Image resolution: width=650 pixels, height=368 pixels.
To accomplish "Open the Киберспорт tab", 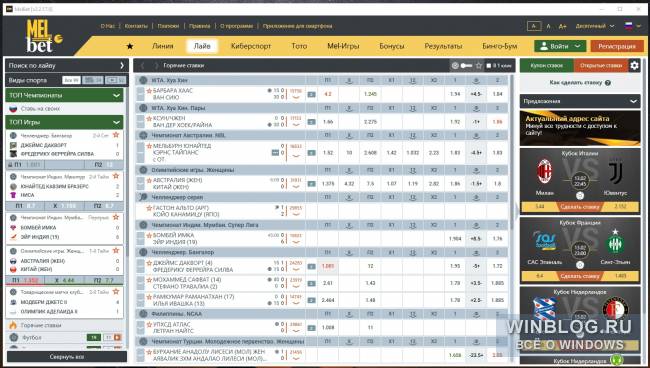I will (251, 46).
